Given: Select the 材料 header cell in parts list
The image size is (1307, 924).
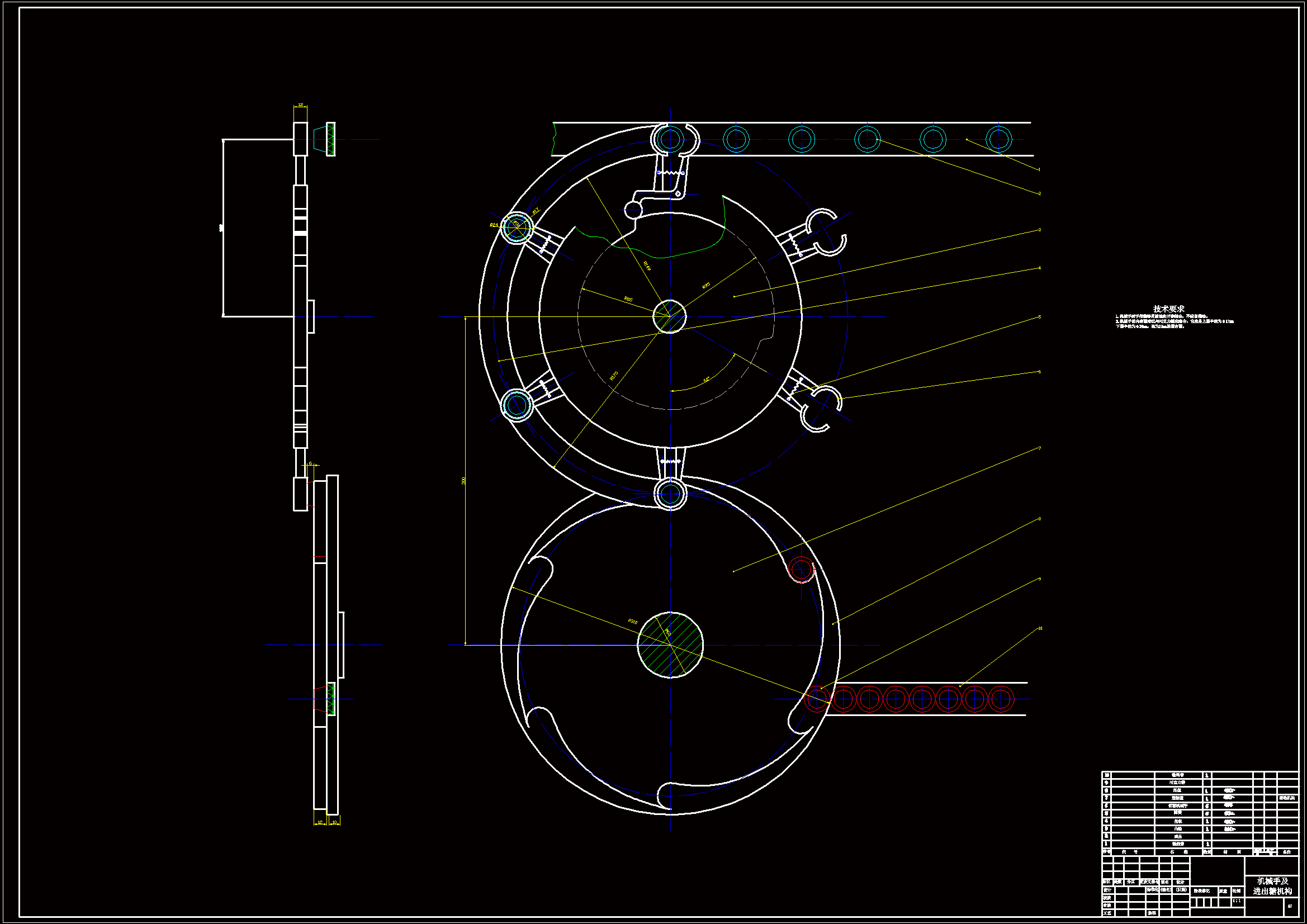Looking at the screenshot, I should pyautogui.click(x=1232, y=852).
